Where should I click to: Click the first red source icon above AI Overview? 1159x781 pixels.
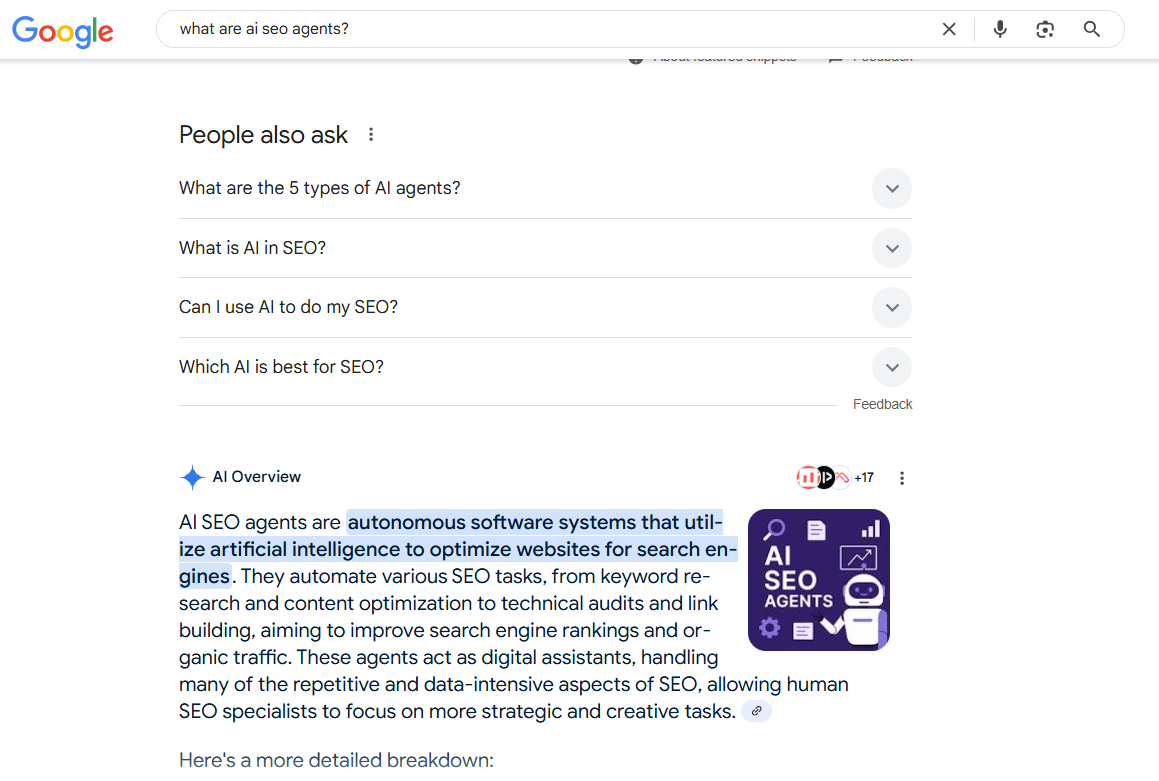pyautogui.click(x=808, y=478)
